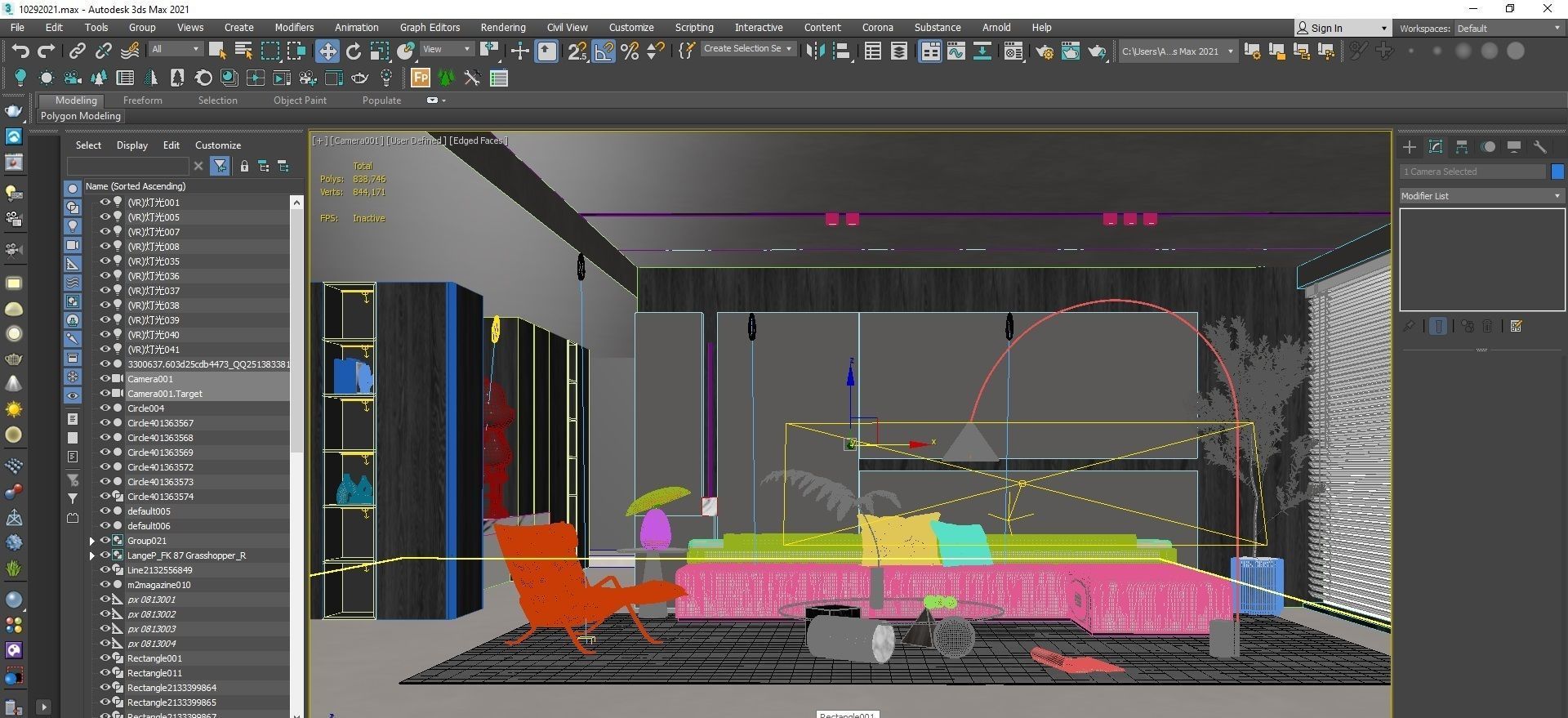Open the Sign In dropdown
The height and width of the screenshot is (718, 1568).
coord(1343,28)
